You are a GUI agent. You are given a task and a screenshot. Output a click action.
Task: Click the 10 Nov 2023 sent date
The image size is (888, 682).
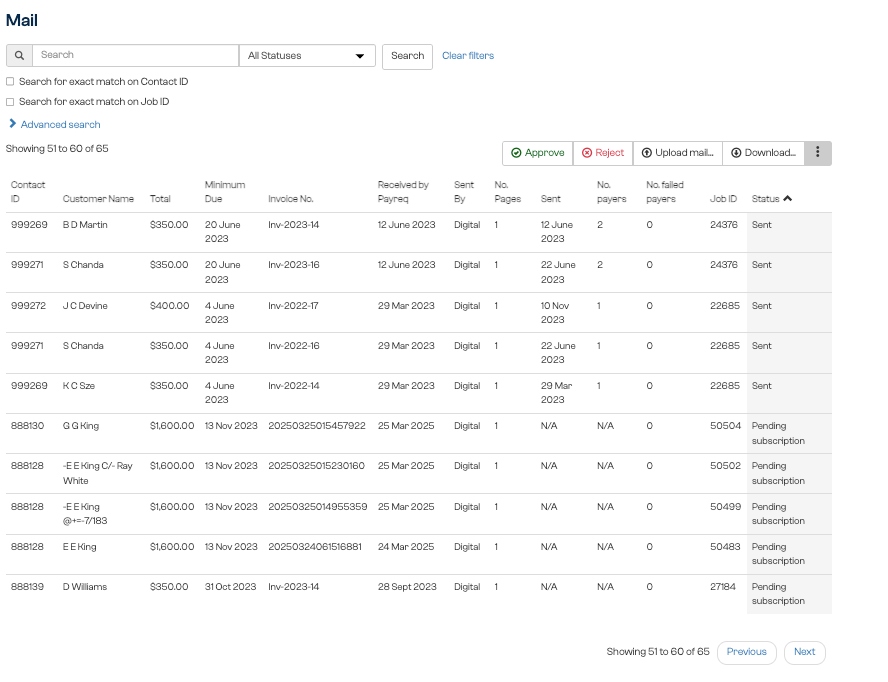click(x=554, y=313)
